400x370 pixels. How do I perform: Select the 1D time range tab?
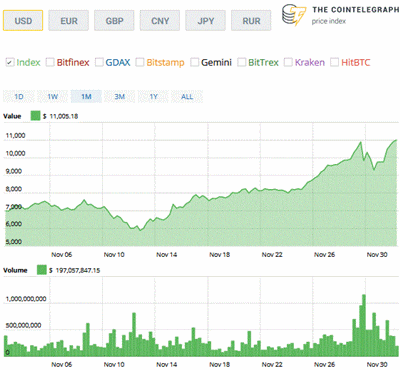(19, 97)
